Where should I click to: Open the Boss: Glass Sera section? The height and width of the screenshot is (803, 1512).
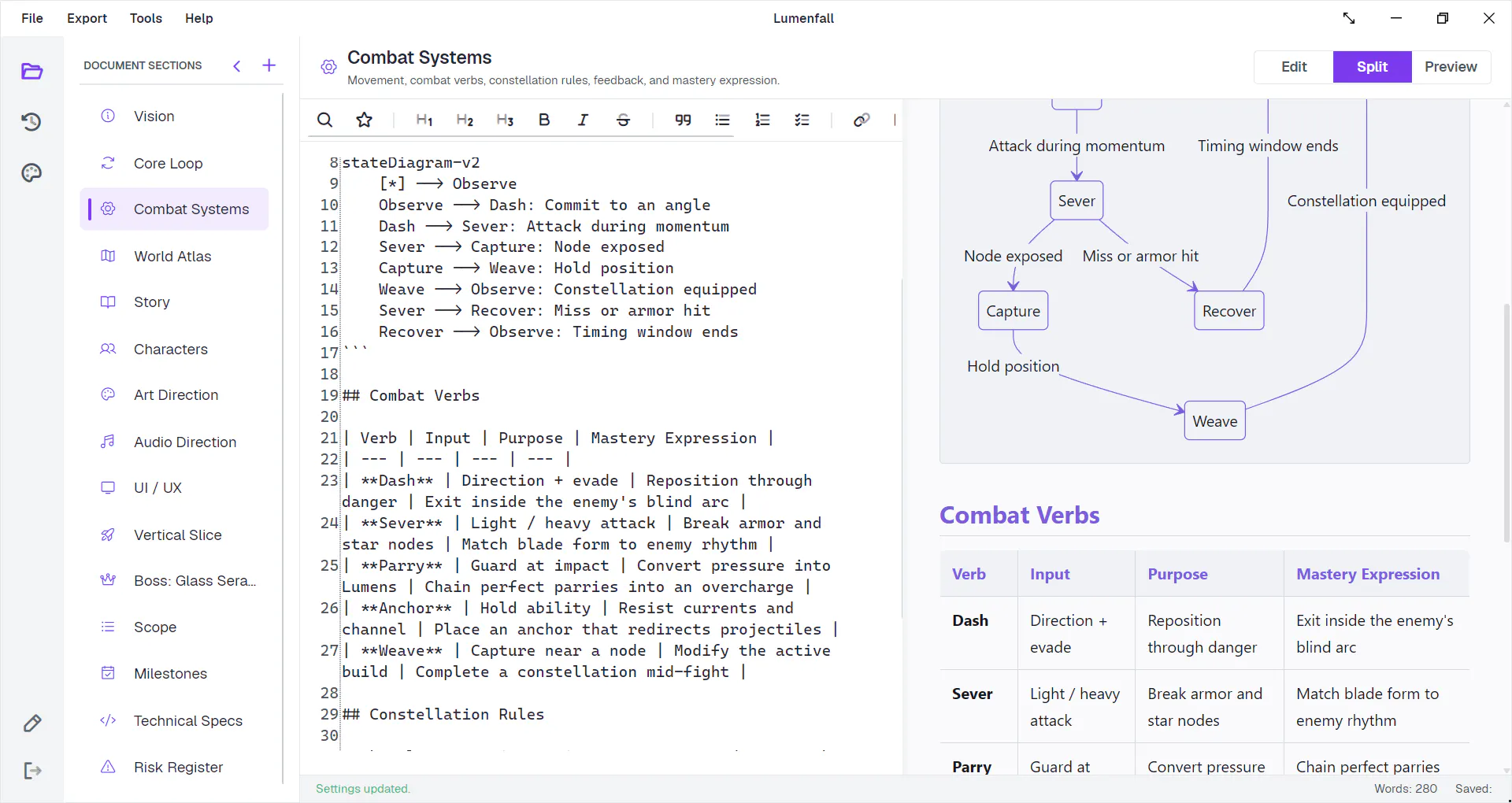tap(174, 581)
